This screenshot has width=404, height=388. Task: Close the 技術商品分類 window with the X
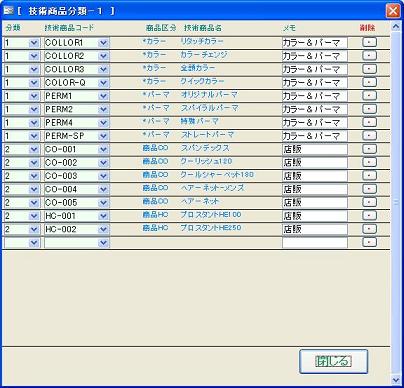[x=393, y=11]
